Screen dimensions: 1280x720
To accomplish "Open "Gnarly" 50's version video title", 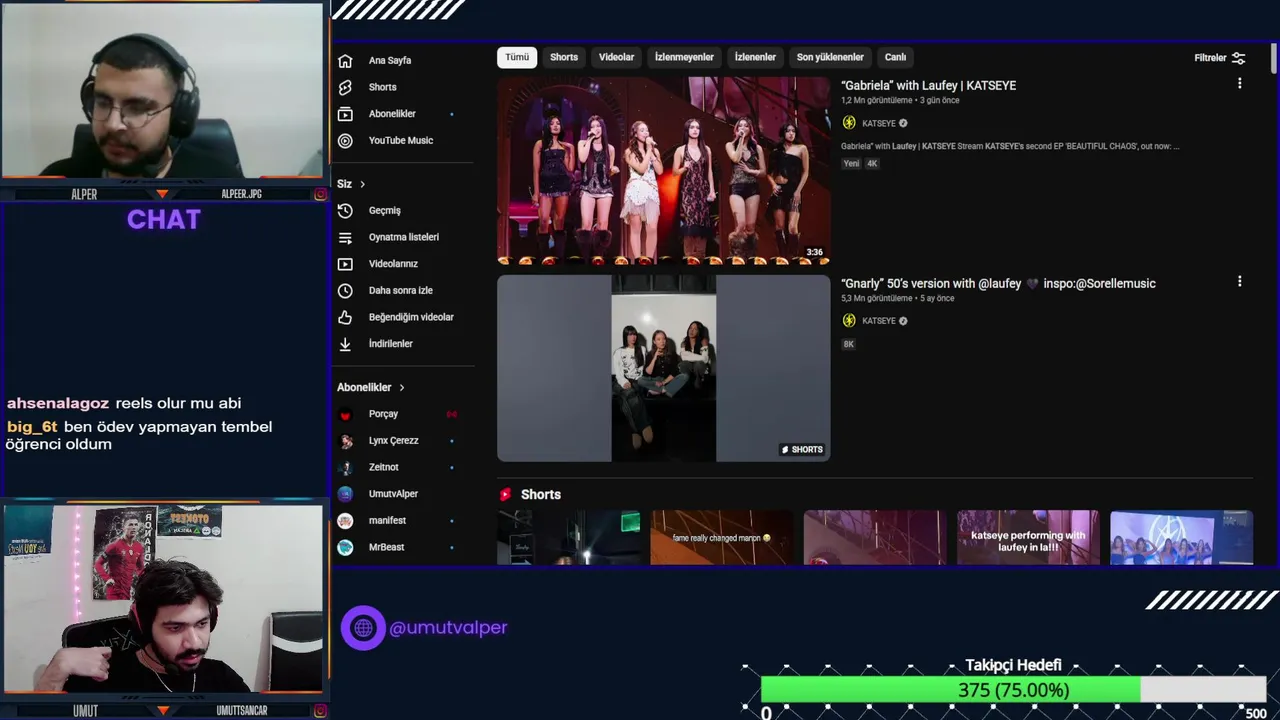I will [998, 283].
